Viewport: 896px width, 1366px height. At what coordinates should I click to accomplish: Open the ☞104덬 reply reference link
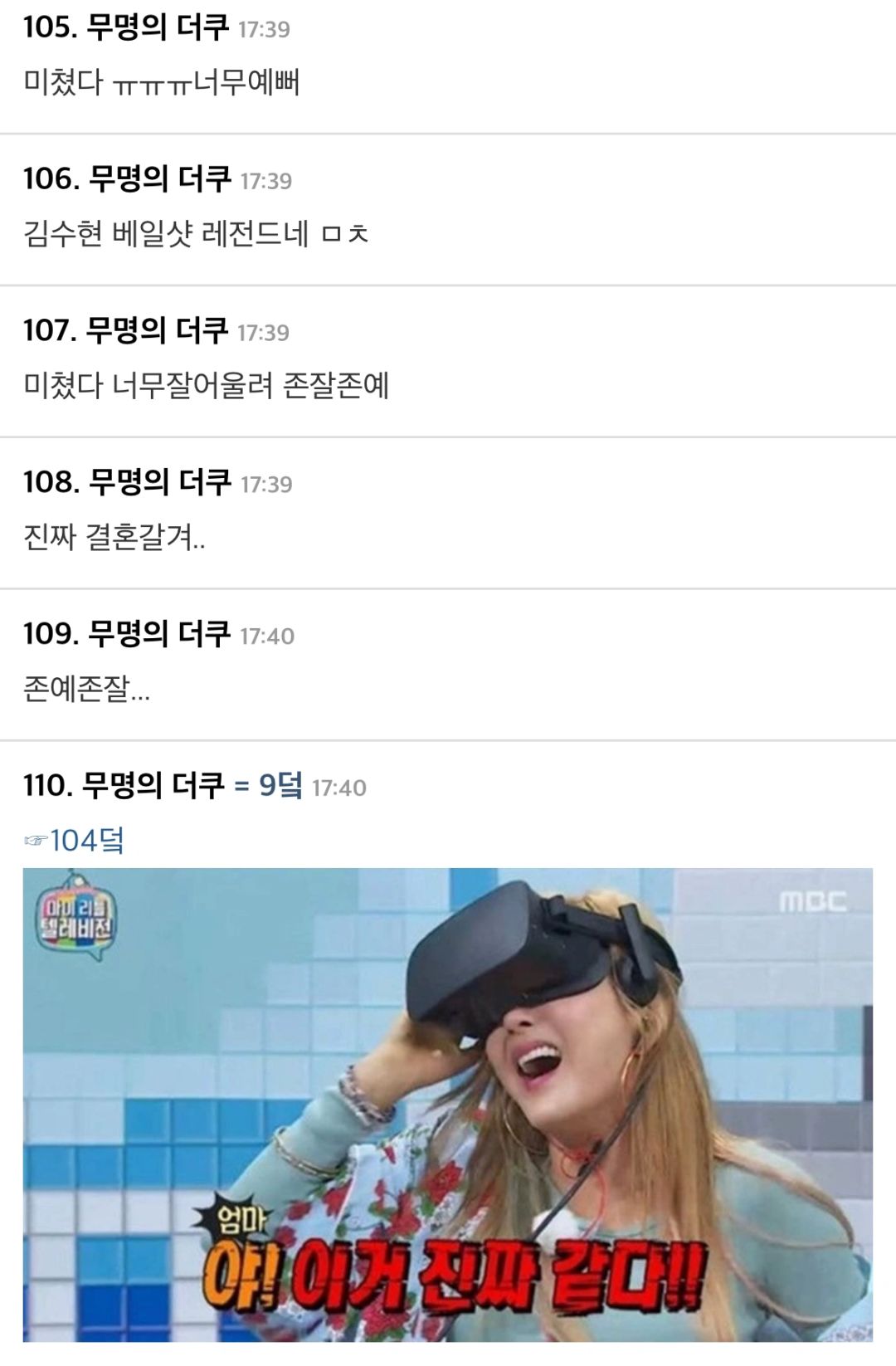click(x=75, y=841)
